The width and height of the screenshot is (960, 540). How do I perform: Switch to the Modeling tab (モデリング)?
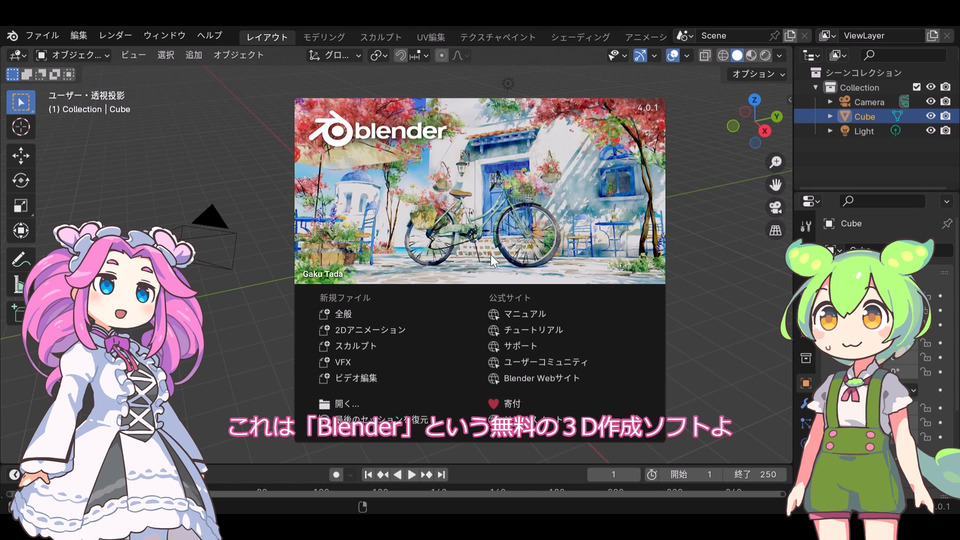[x=324, y=37]
